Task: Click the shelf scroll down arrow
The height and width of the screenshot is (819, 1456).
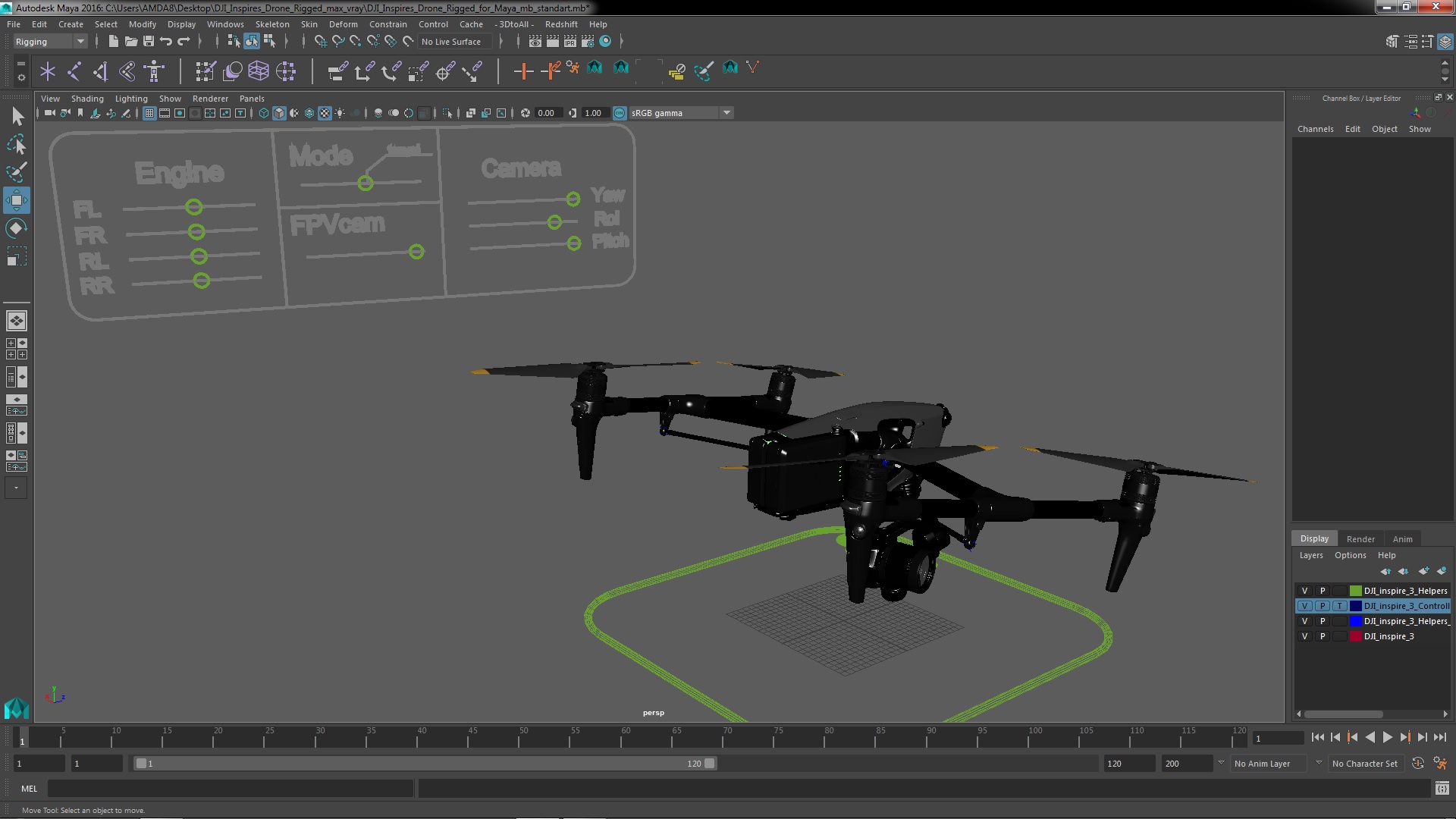Action: pyautogui.click(x=1445, y=79)
